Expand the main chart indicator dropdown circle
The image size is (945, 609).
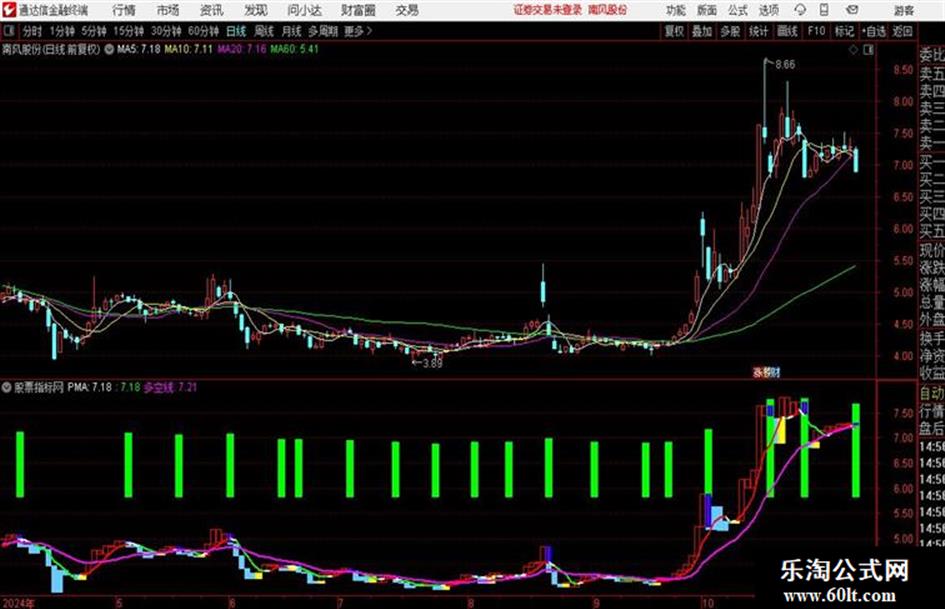pos(109,49)
